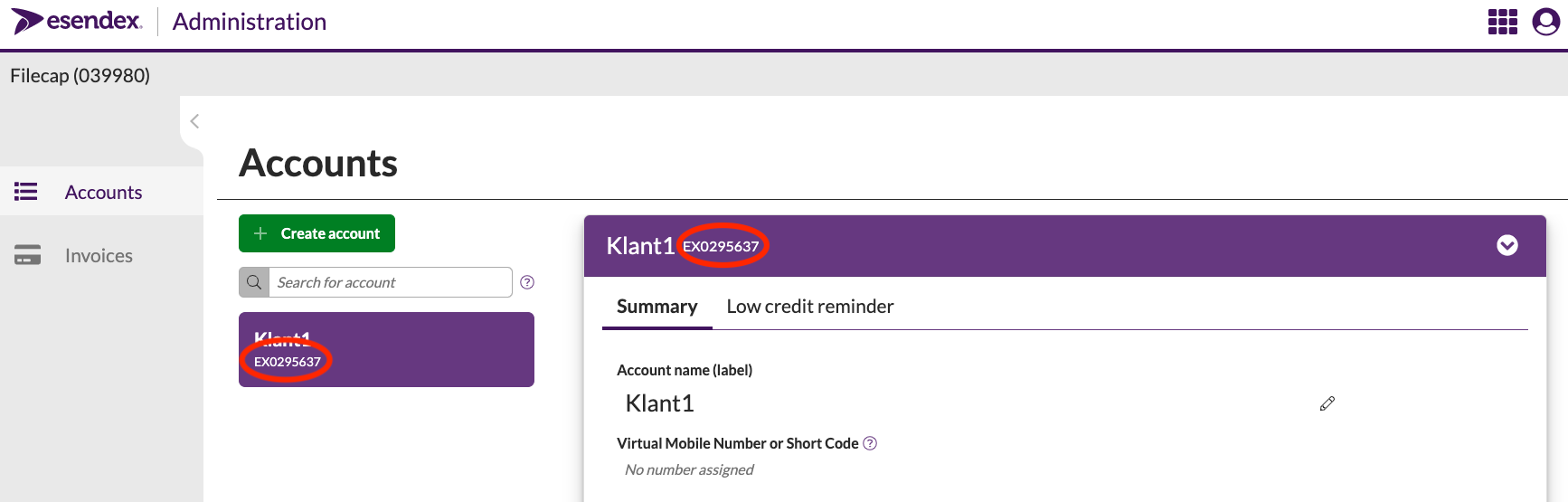Click the Invoices card icon in sidebar

coord(27,255)
